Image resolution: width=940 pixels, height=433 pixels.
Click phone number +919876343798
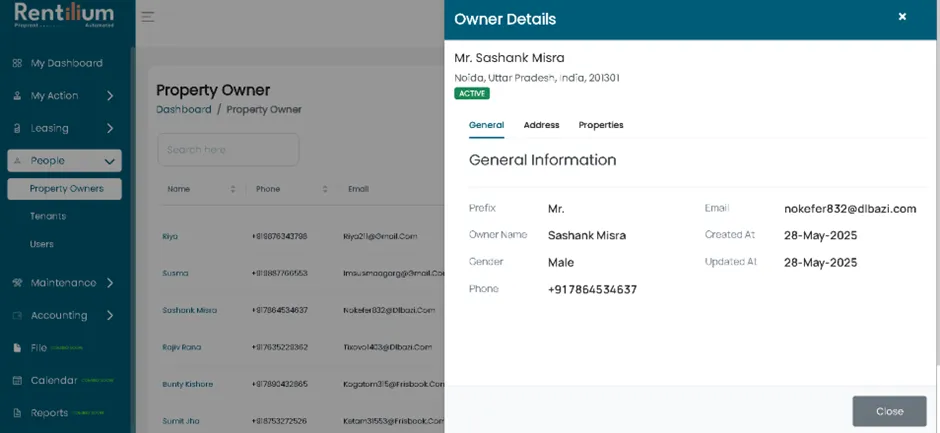(x=279, y=236)
